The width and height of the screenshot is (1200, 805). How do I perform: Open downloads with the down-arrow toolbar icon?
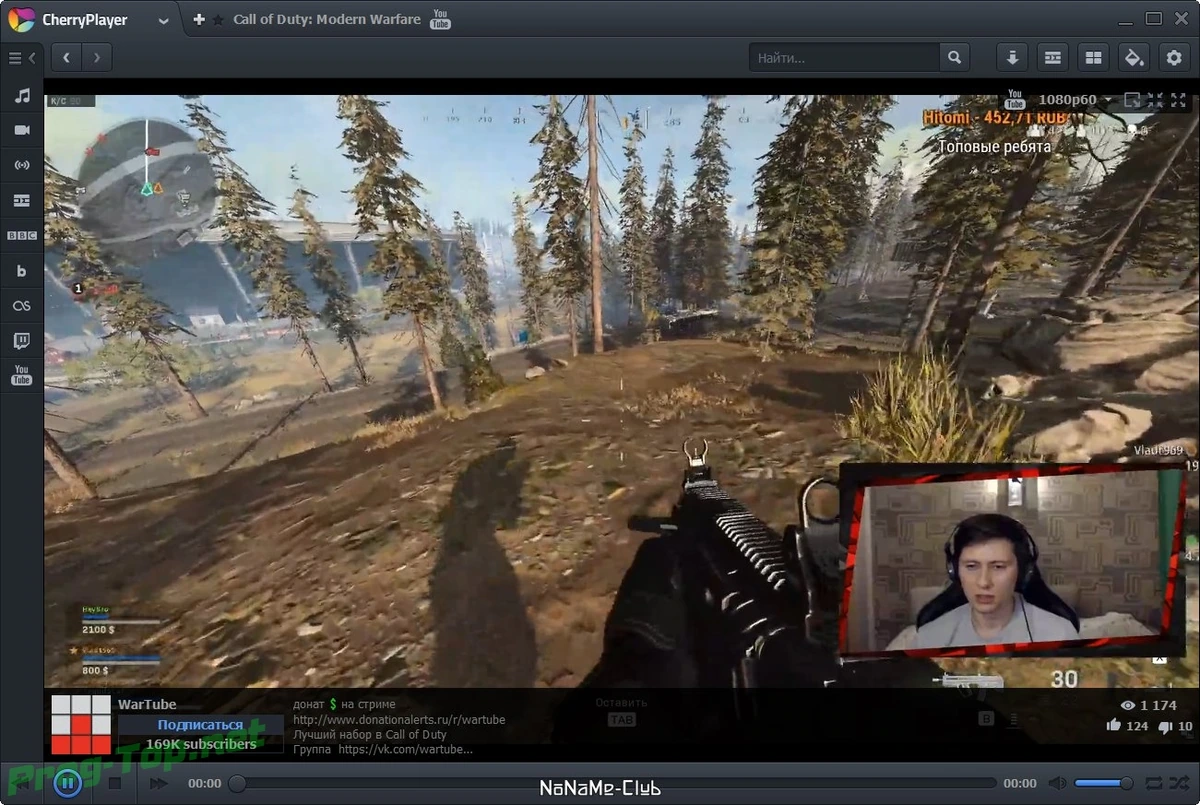click(x=1012, y=58)
